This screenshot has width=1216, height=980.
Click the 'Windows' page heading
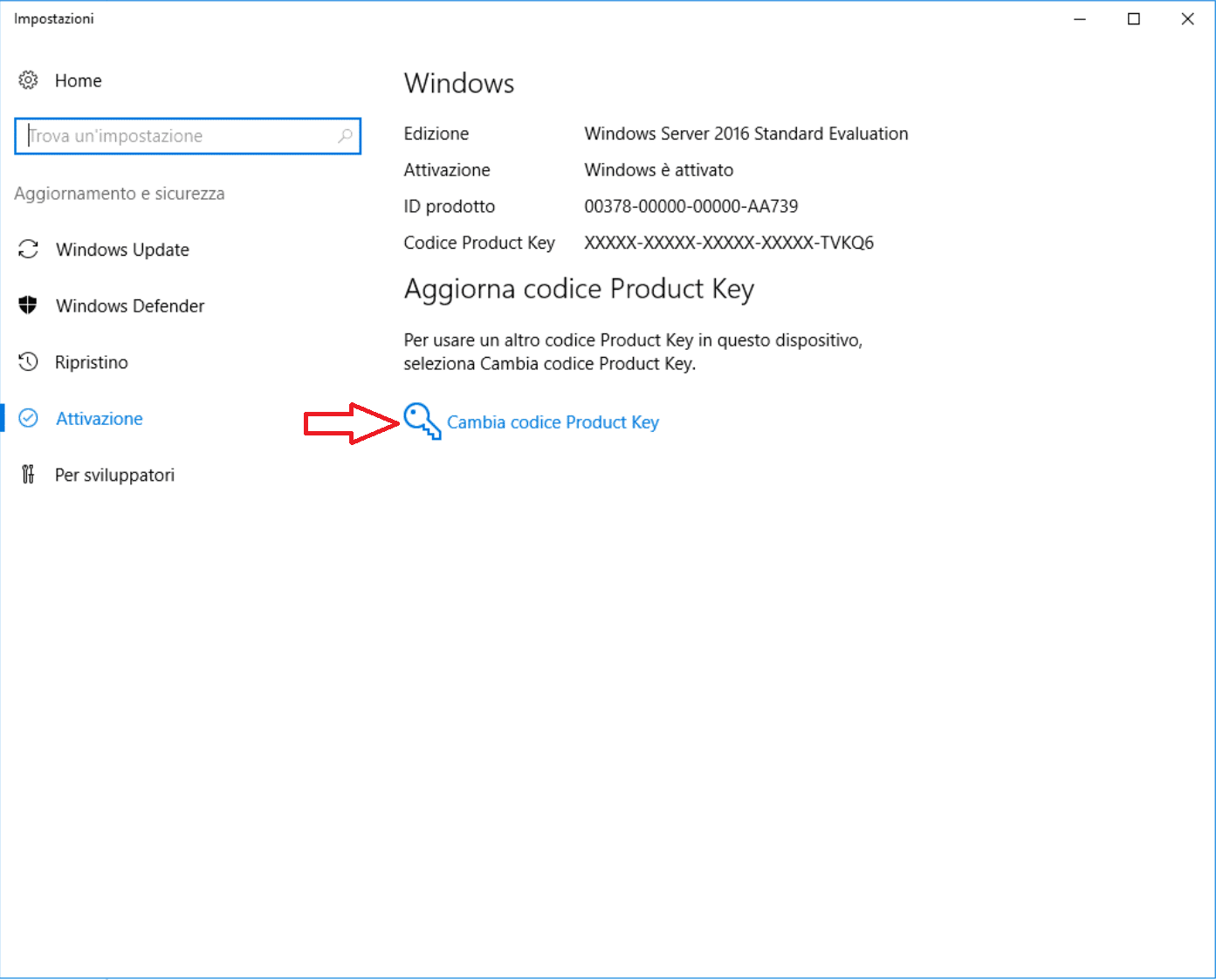click(459, 83)
